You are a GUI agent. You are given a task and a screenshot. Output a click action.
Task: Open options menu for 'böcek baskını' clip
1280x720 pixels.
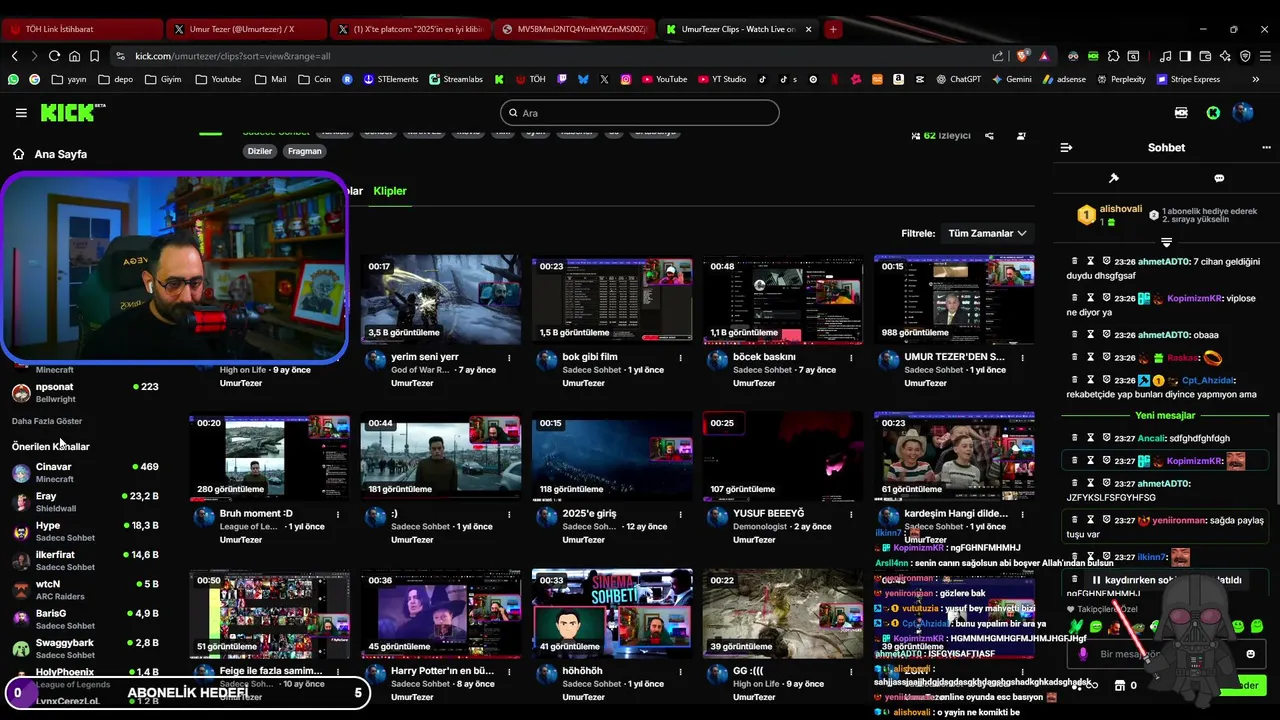tap(851, 358)
